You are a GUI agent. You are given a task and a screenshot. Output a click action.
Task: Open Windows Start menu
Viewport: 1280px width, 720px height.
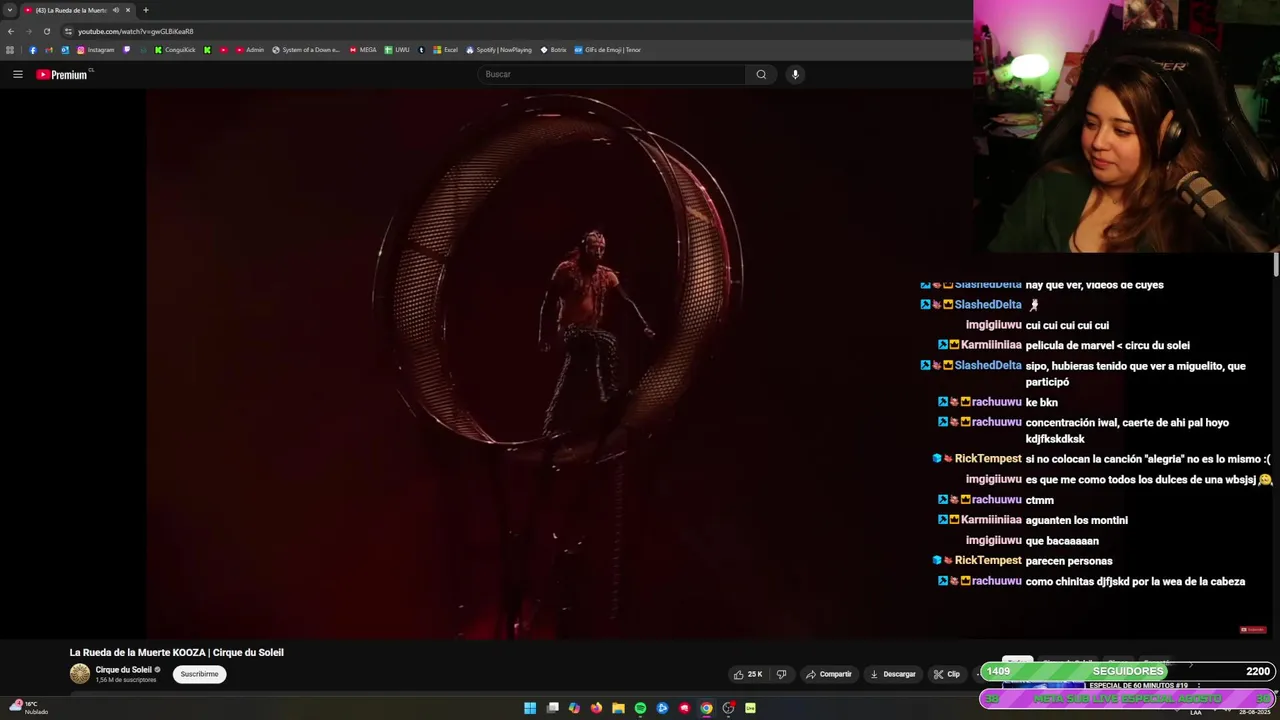coord(530,708)
